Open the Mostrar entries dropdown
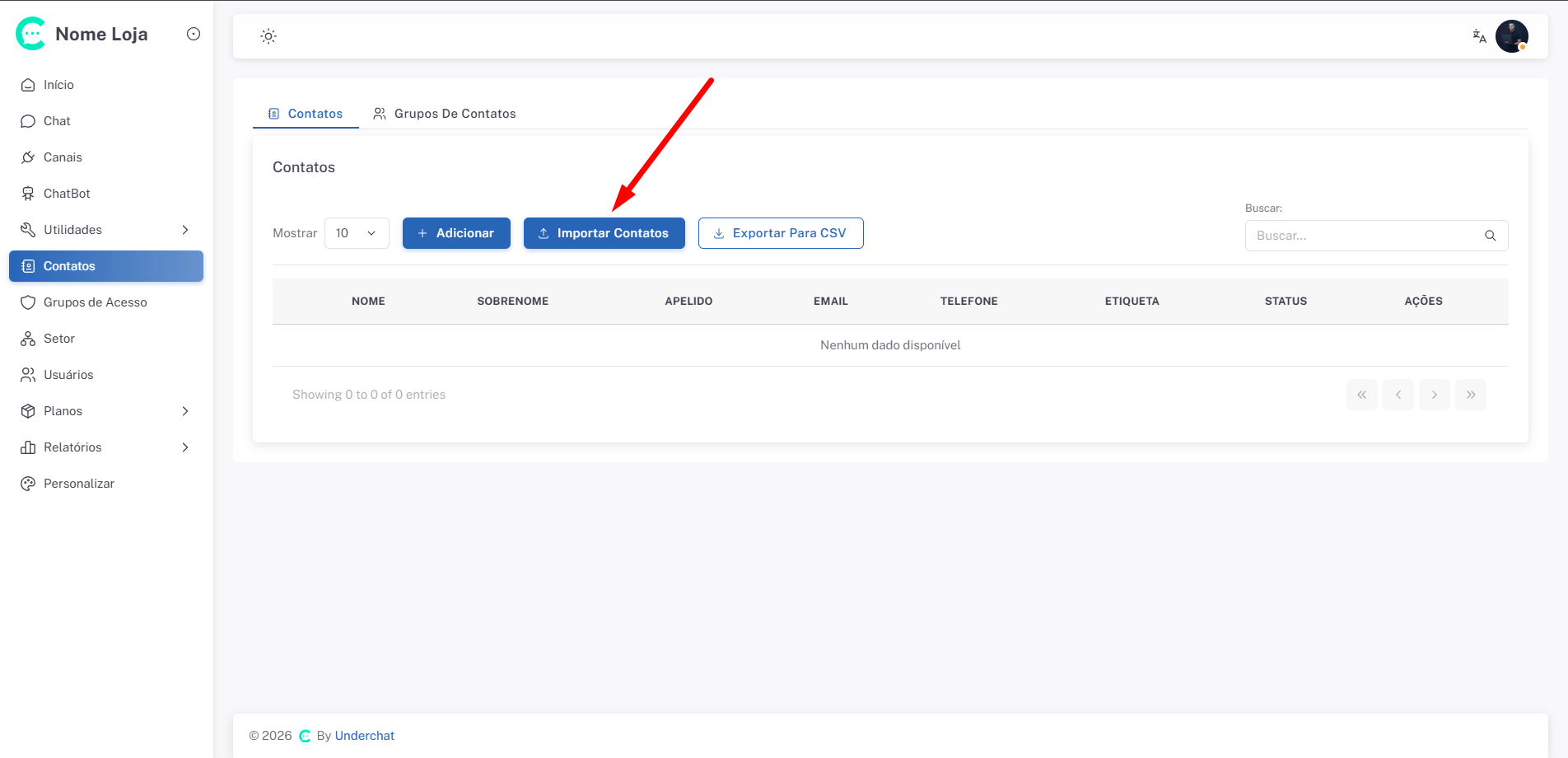Image resolution: width=1568 pixels, height=758 pixels. (x=357, y=233)
